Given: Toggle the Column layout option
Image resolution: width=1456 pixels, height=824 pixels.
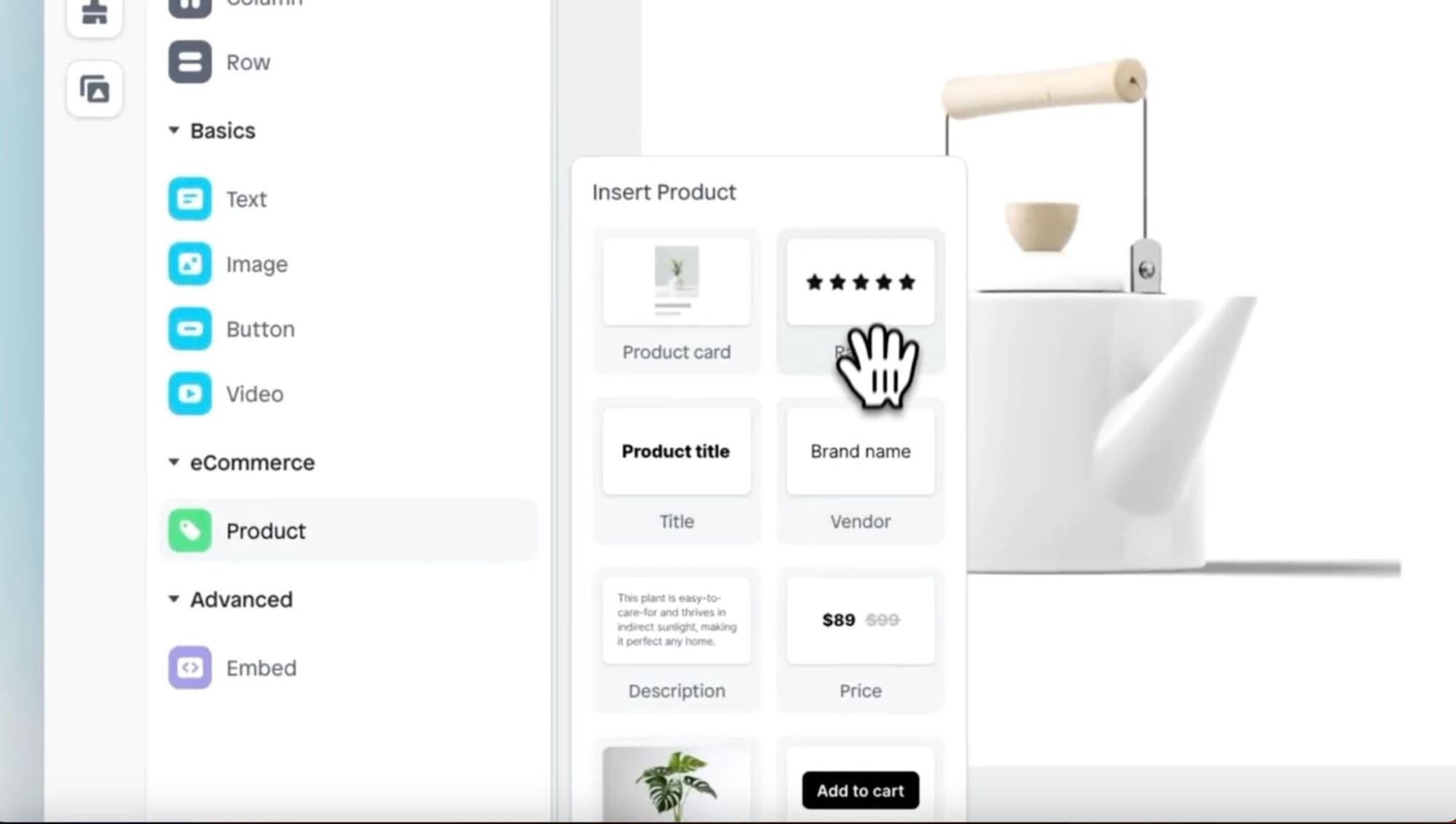Looking at the screenshot, I should [264, 4].
